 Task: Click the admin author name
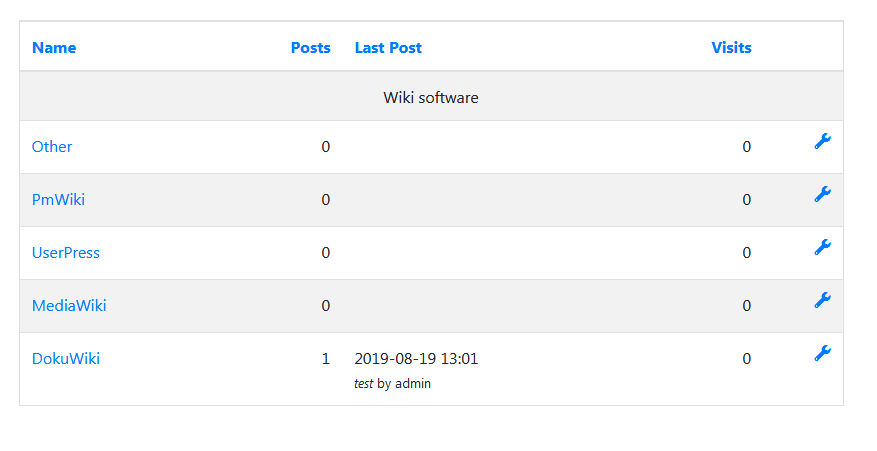point(413,384)
